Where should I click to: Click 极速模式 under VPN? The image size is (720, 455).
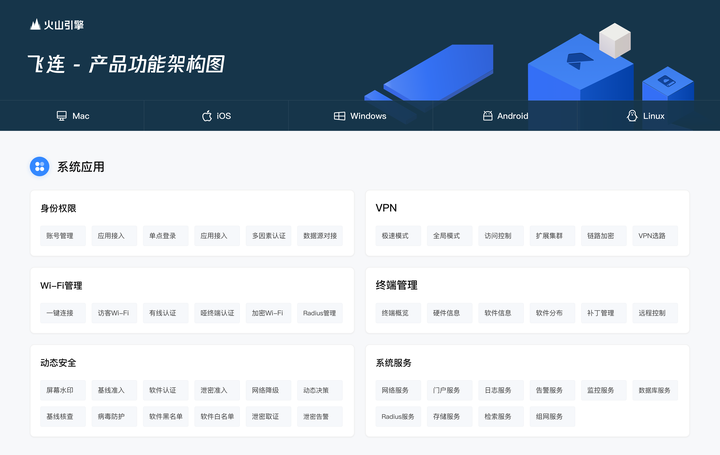(395, 236)
